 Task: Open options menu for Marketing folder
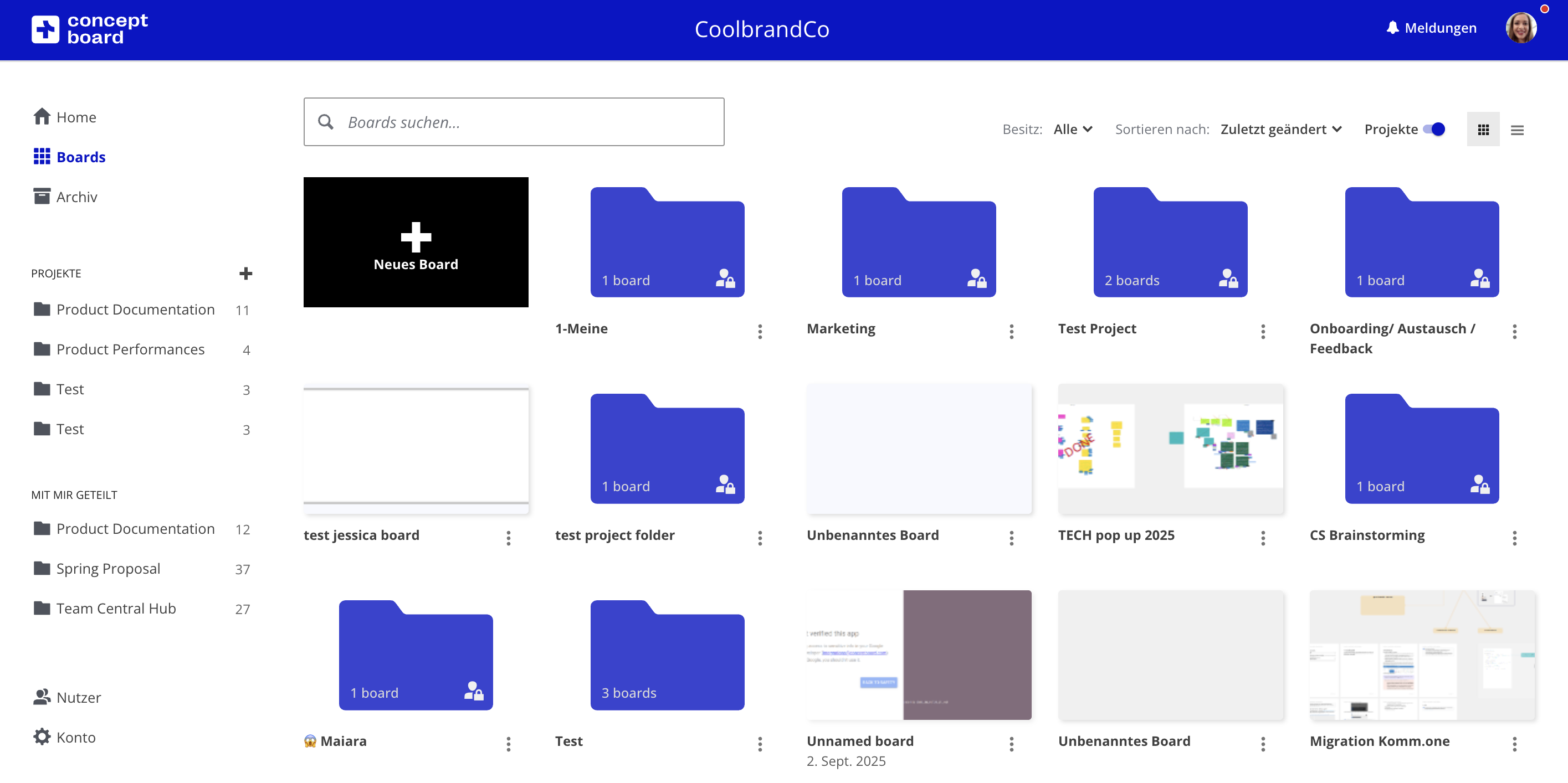1011,331
